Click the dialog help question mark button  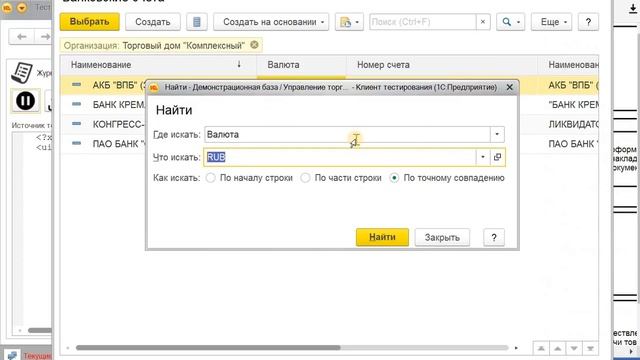(494, 237)
